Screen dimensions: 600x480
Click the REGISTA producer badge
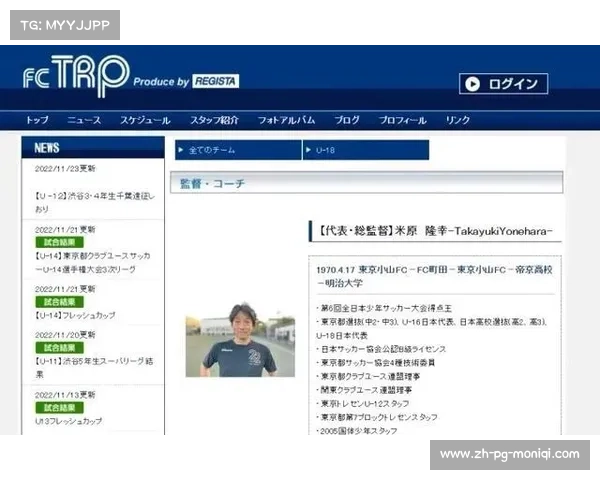tap(215, 81)
